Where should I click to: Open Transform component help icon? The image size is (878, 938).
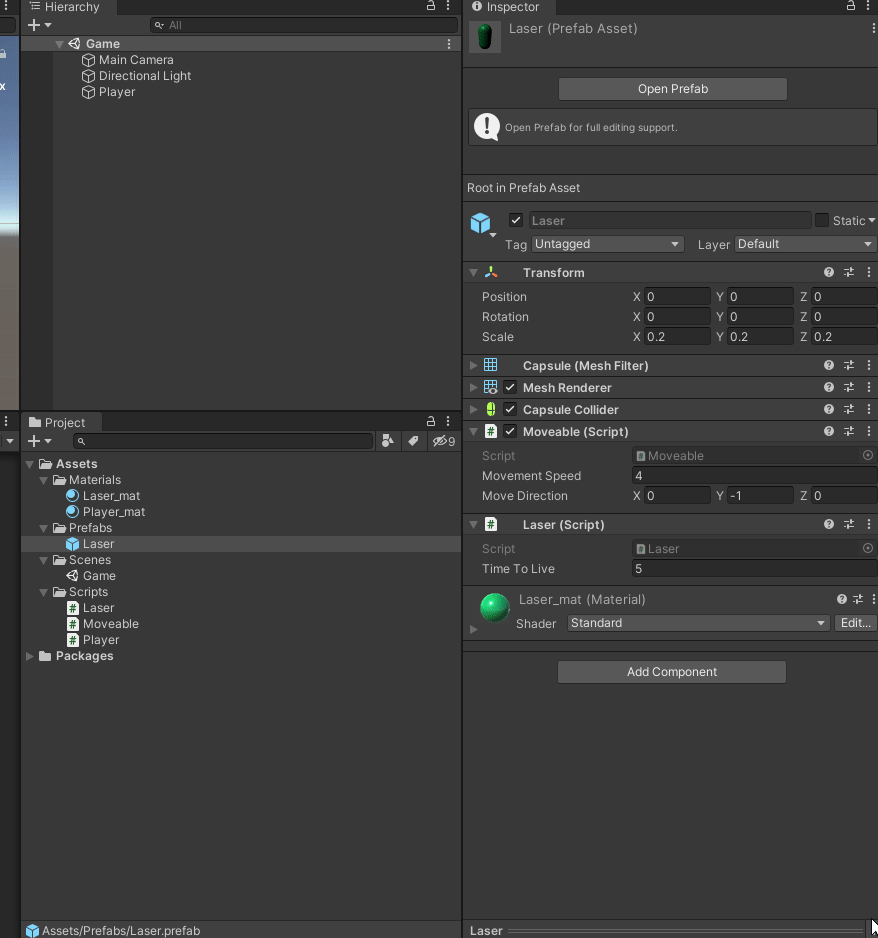tap(828, 272)
